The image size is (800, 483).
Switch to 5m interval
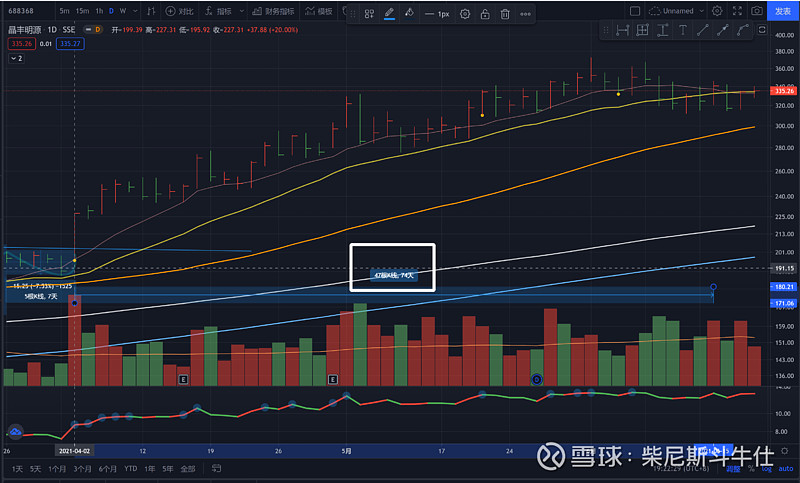(x=64, y=11)
